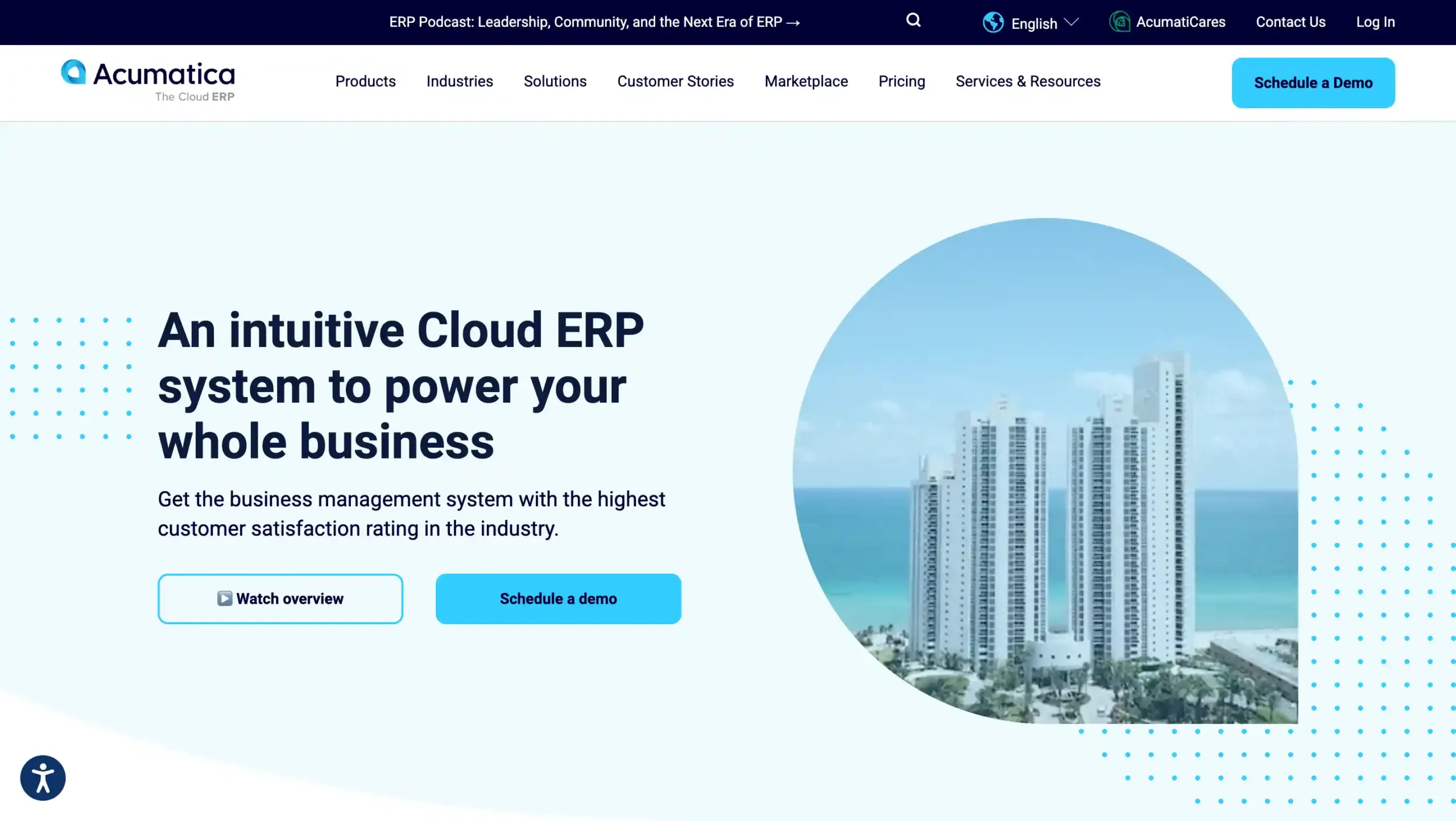Viewport: 1456px width, 821px height.
Task: Click the play icon in Watch overview
Action: 225,599
